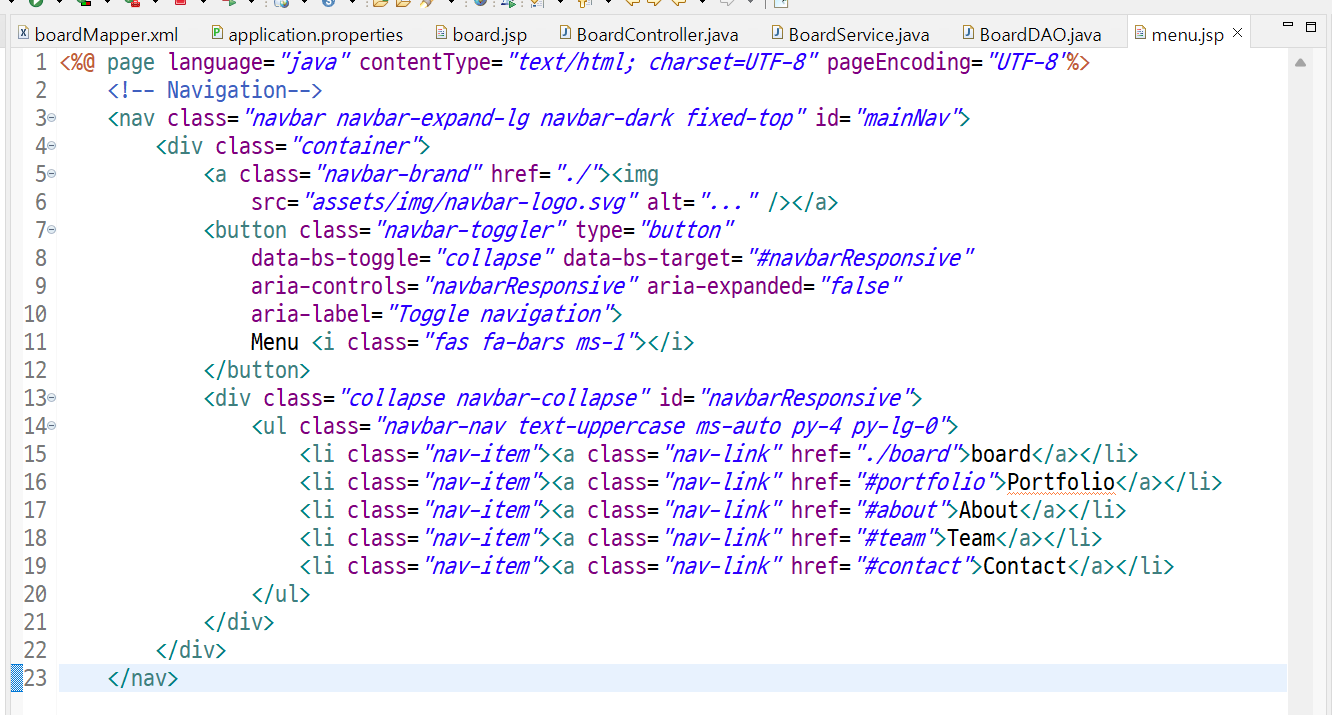This screenshot has width=1332, height=715.
Task: Select the menu.jsp tab label
Action: 1188,35
